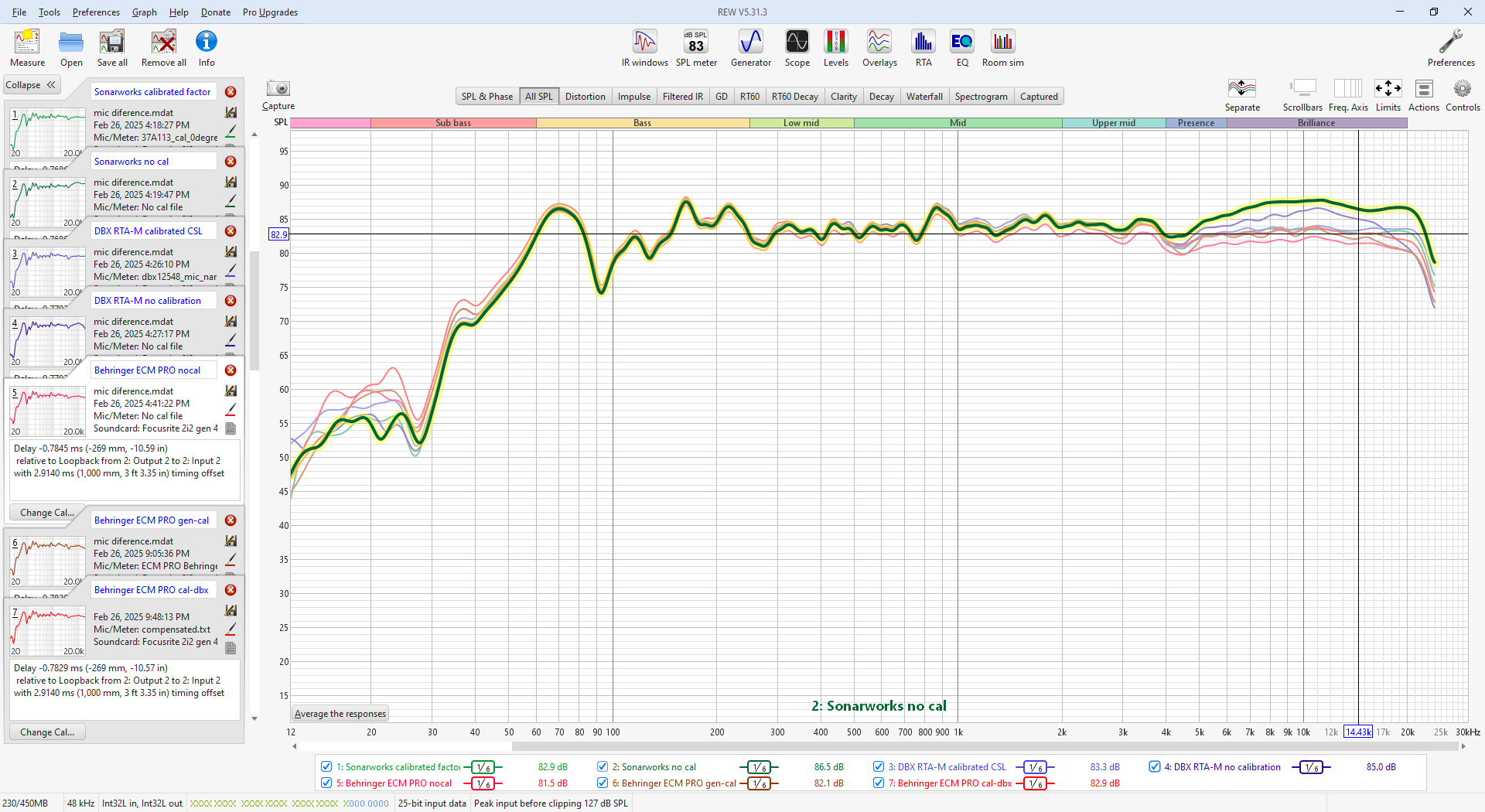Open smoothing selector for Sonarworks calibrated factor trace
Image resolution: width=1485 pixels, height=812 pixels.
click(483, 767)
